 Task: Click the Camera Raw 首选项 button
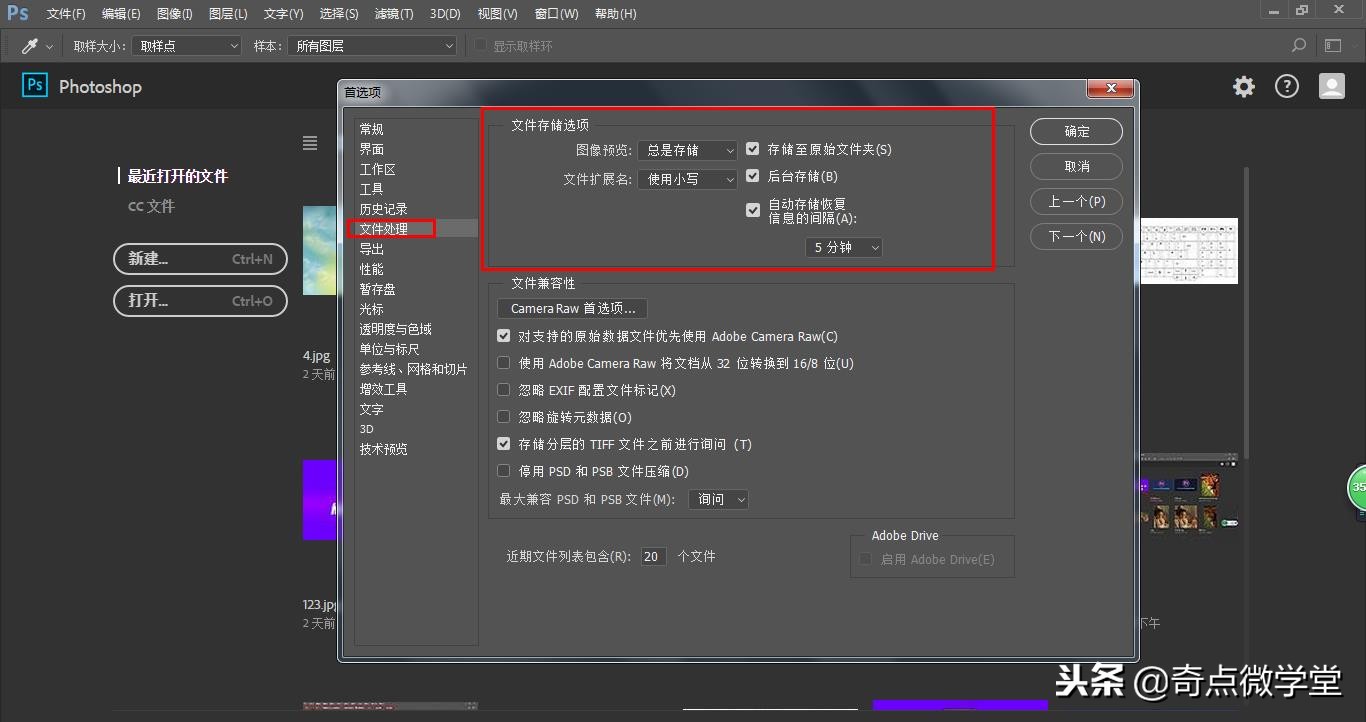pos(571,308)
